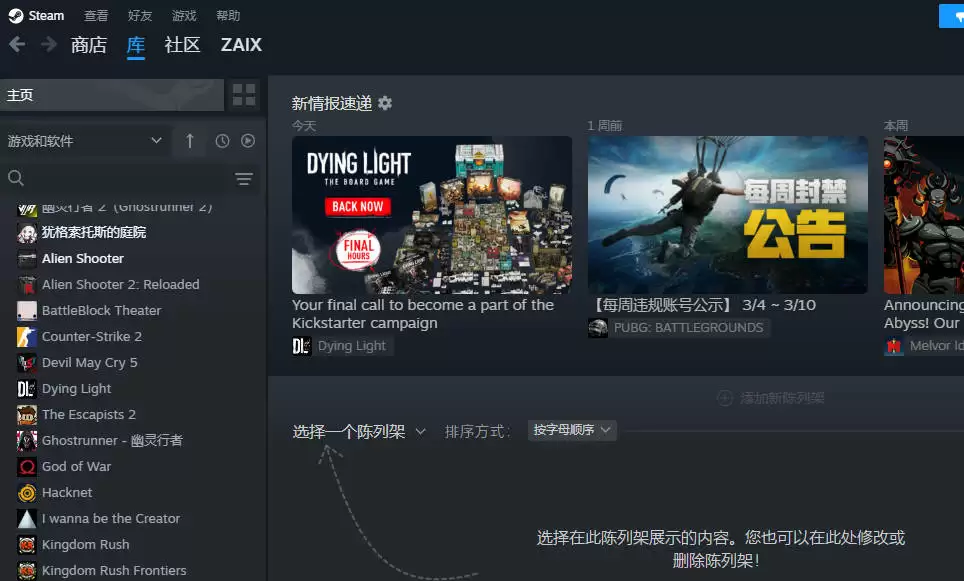Switch to grid collections view icon
This screenshot has height=581, width=964.
tap(244, 95)
